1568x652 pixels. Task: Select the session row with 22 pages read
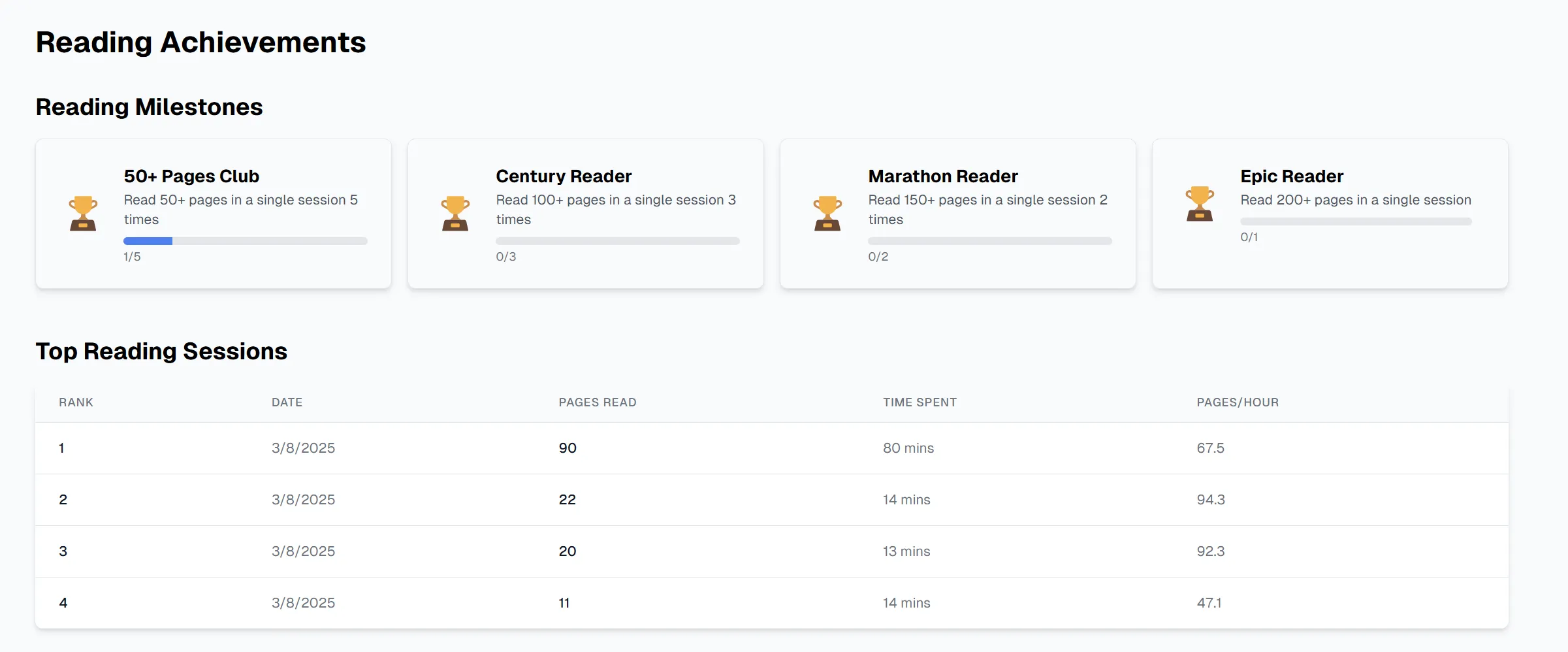pyautogui.click(x=771, y=500)
